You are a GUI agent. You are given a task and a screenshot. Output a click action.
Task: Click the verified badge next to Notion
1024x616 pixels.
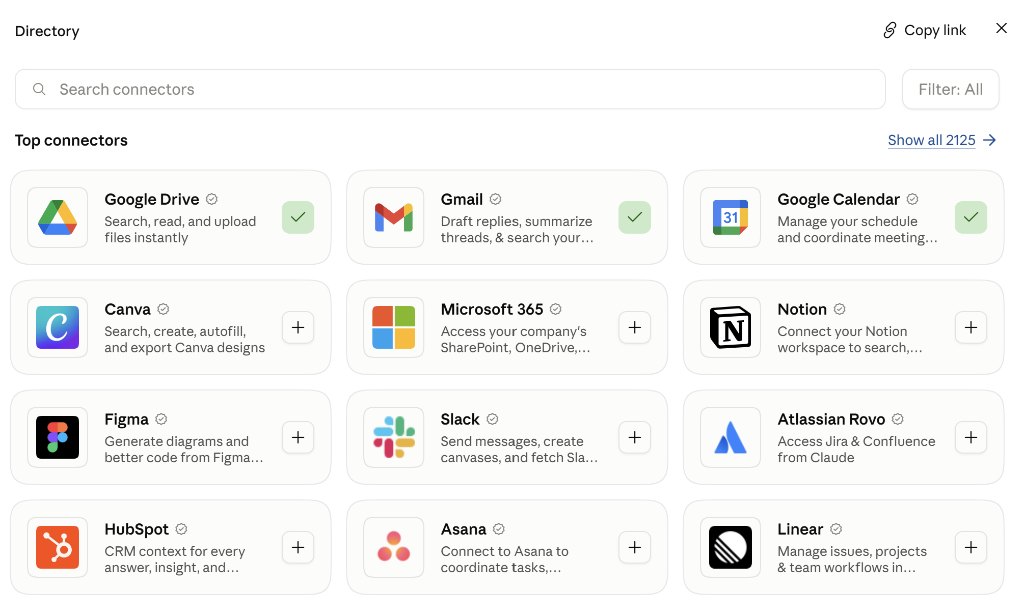point(840,309)
